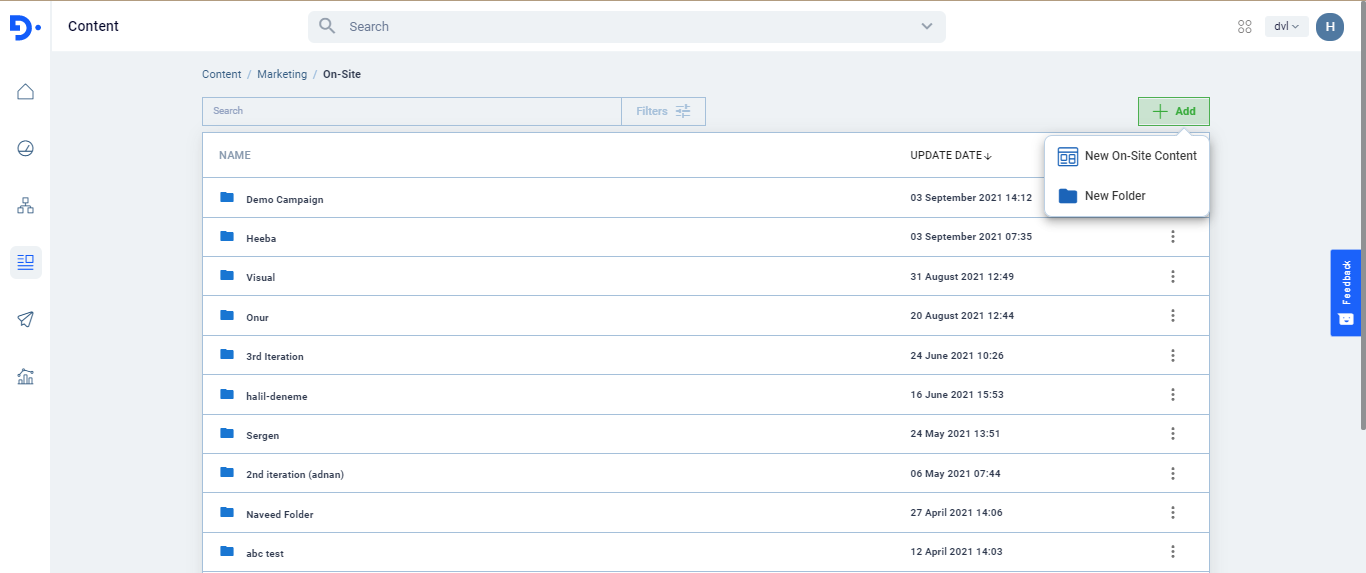Click the user avatar H
1366x573 pixels.
1329,27
